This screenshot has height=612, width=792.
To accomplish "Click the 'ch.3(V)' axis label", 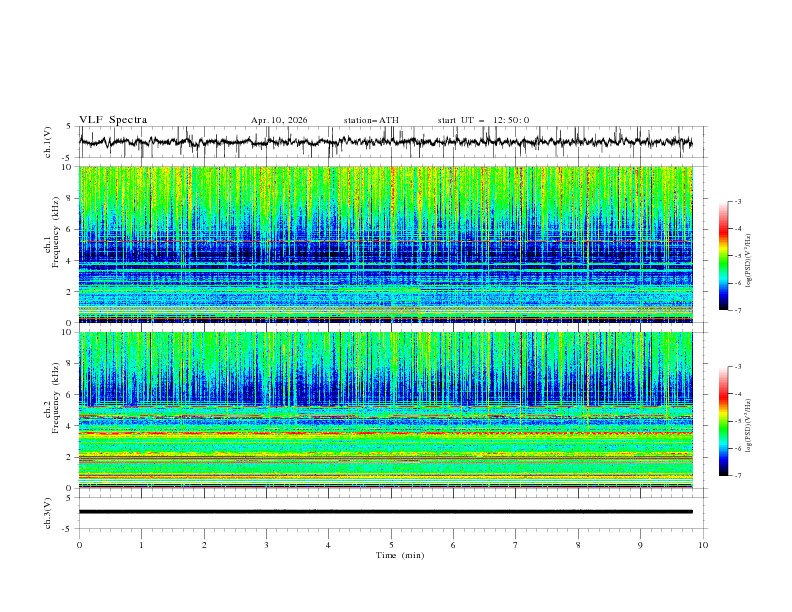I will [48, 514].
